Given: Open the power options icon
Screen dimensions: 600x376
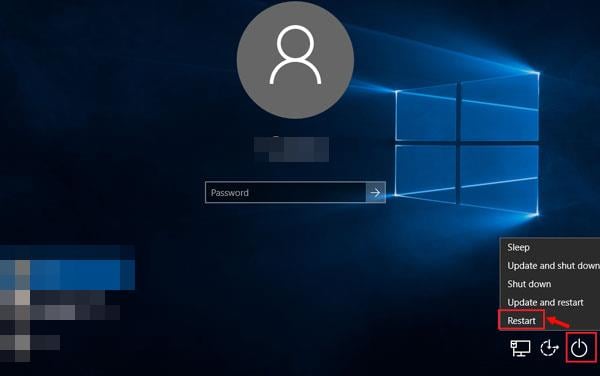Looking at the screenshot, I should [x=579, y=348].
